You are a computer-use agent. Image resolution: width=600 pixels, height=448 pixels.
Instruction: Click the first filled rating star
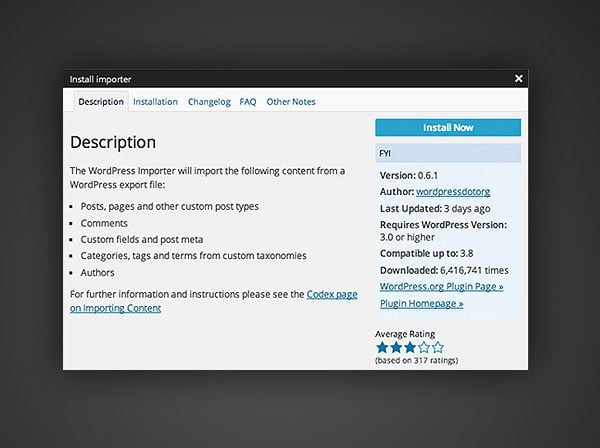click(x=382, y=347)
